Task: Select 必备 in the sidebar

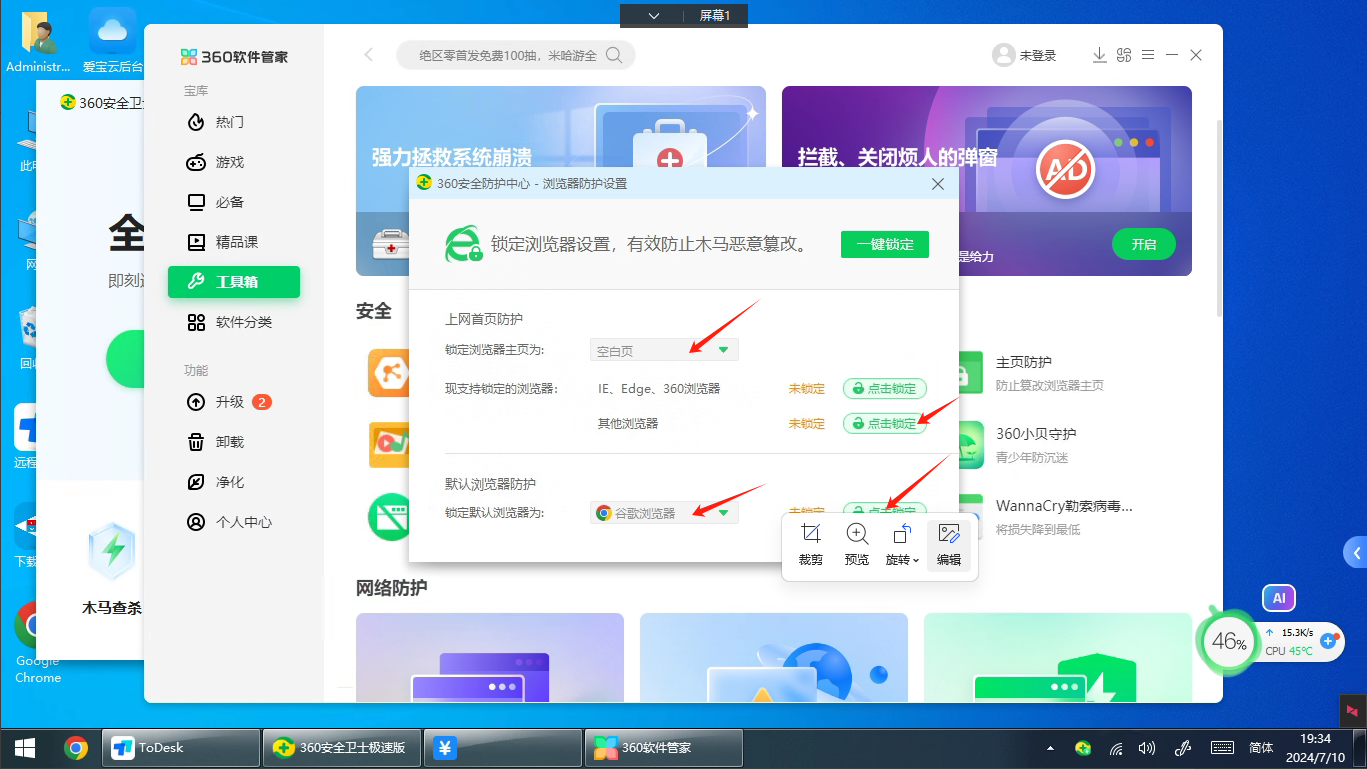Action: pyautogui.click(x=234, y=202)
